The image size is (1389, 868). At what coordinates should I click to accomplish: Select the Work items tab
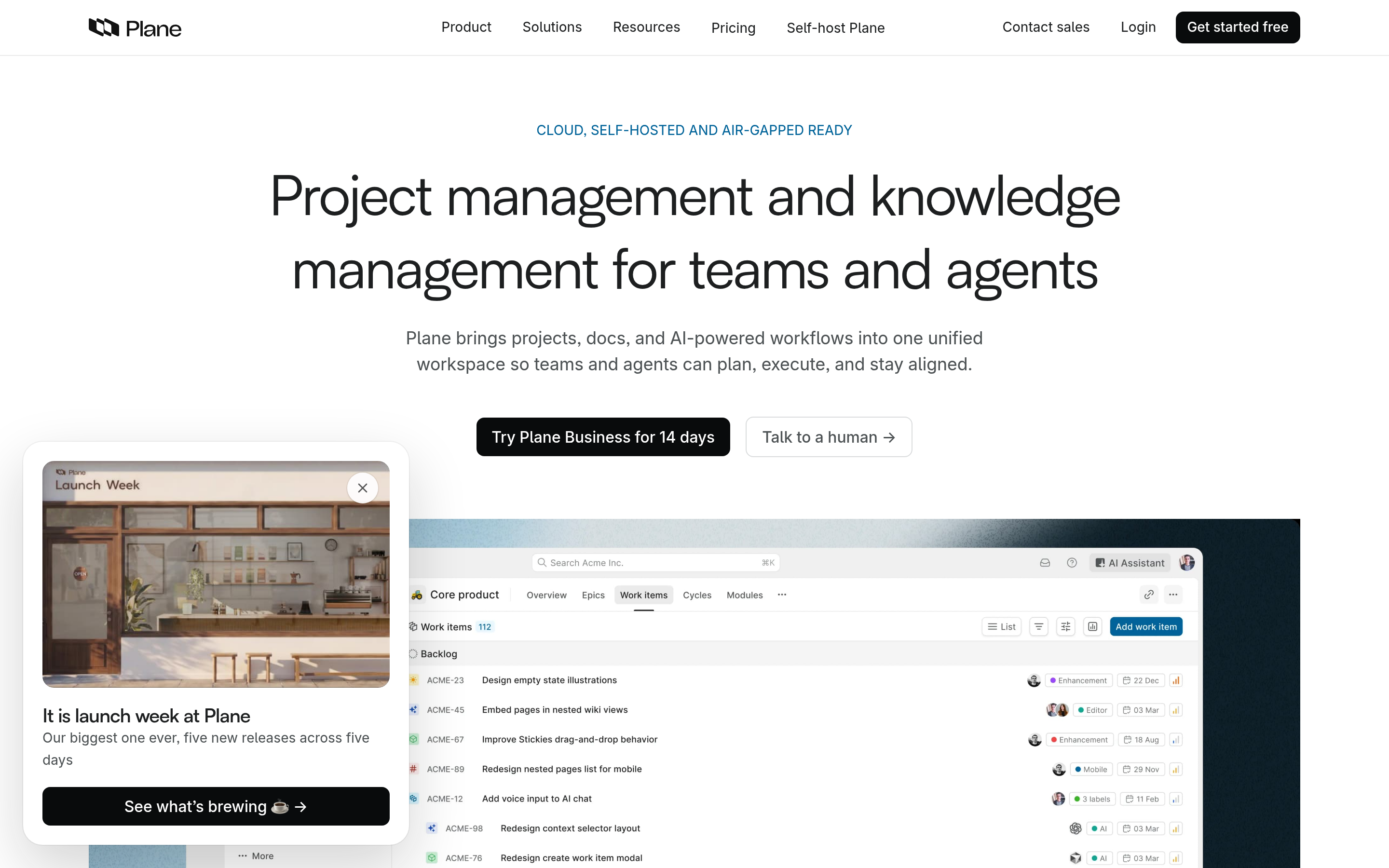pyautogui.click(x=643, y=595)
